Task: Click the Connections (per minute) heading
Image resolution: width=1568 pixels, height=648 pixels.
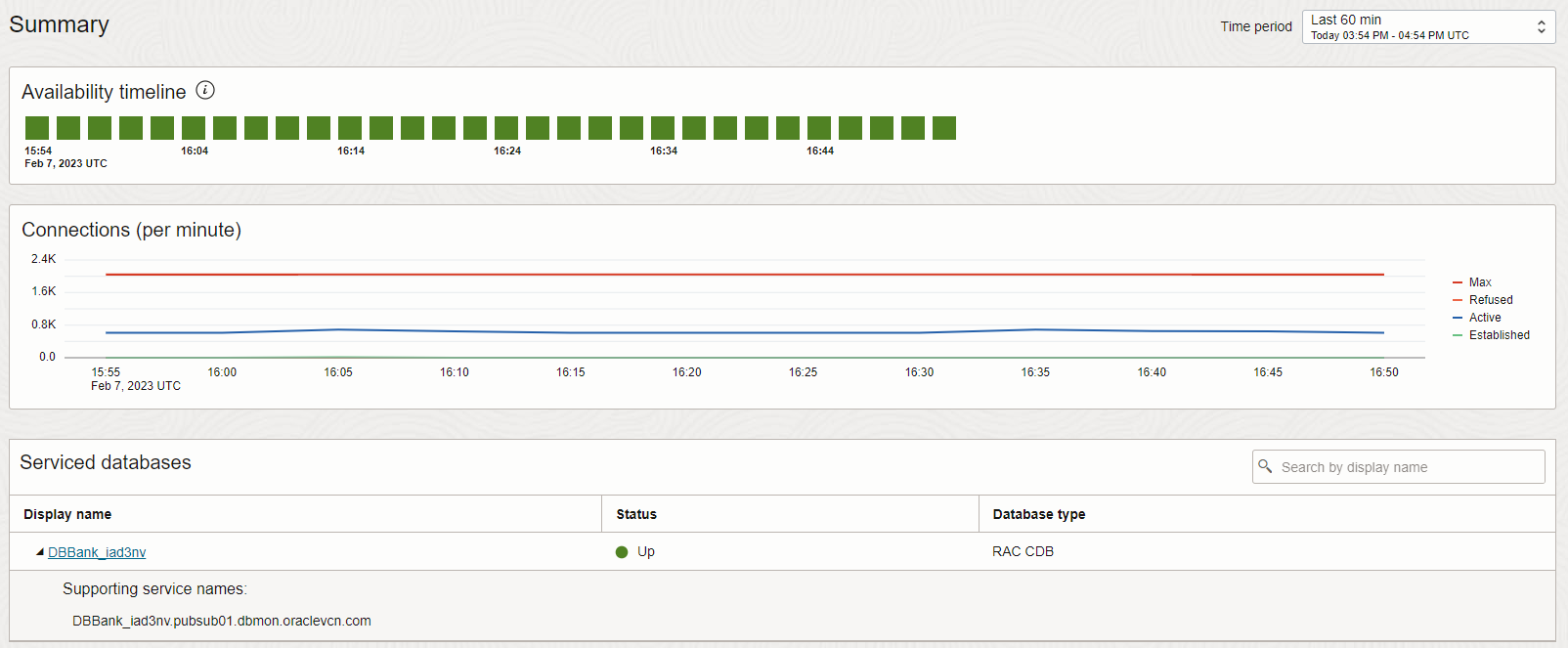Action: click(x=131, y=230)
